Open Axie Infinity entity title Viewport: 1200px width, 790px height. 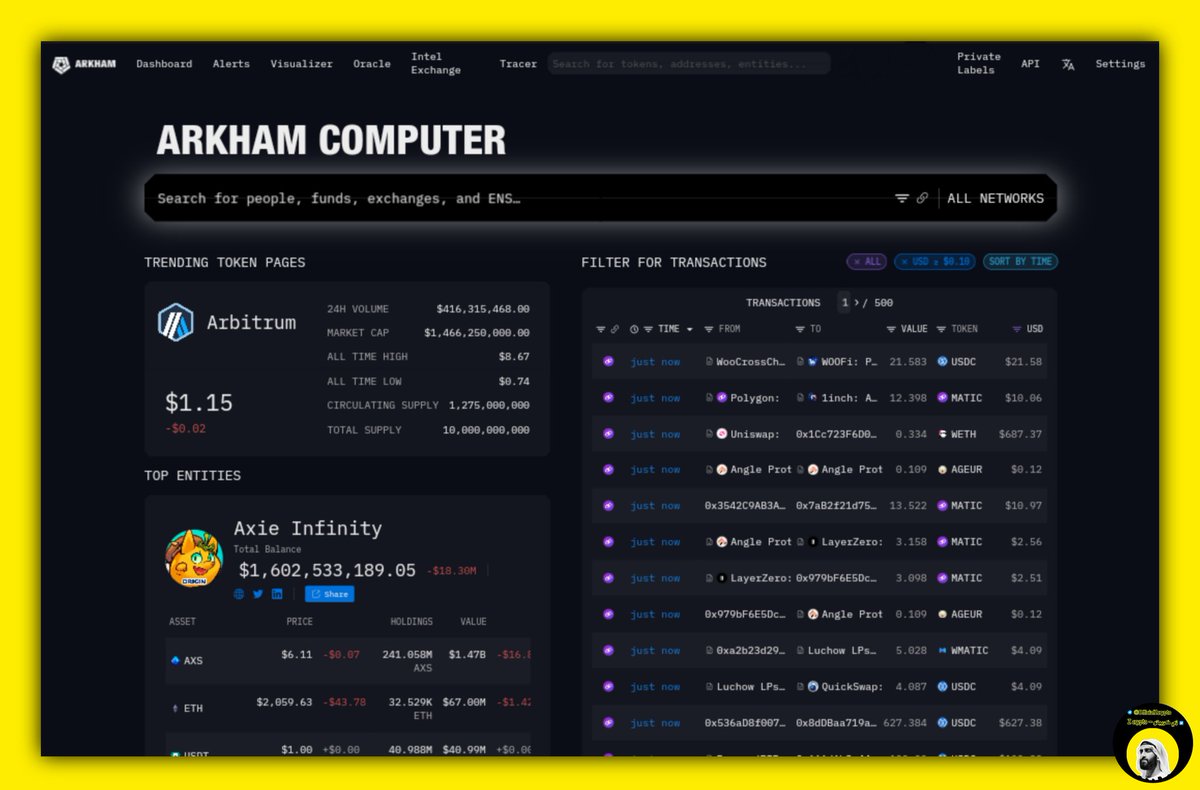tap(308, 528)
